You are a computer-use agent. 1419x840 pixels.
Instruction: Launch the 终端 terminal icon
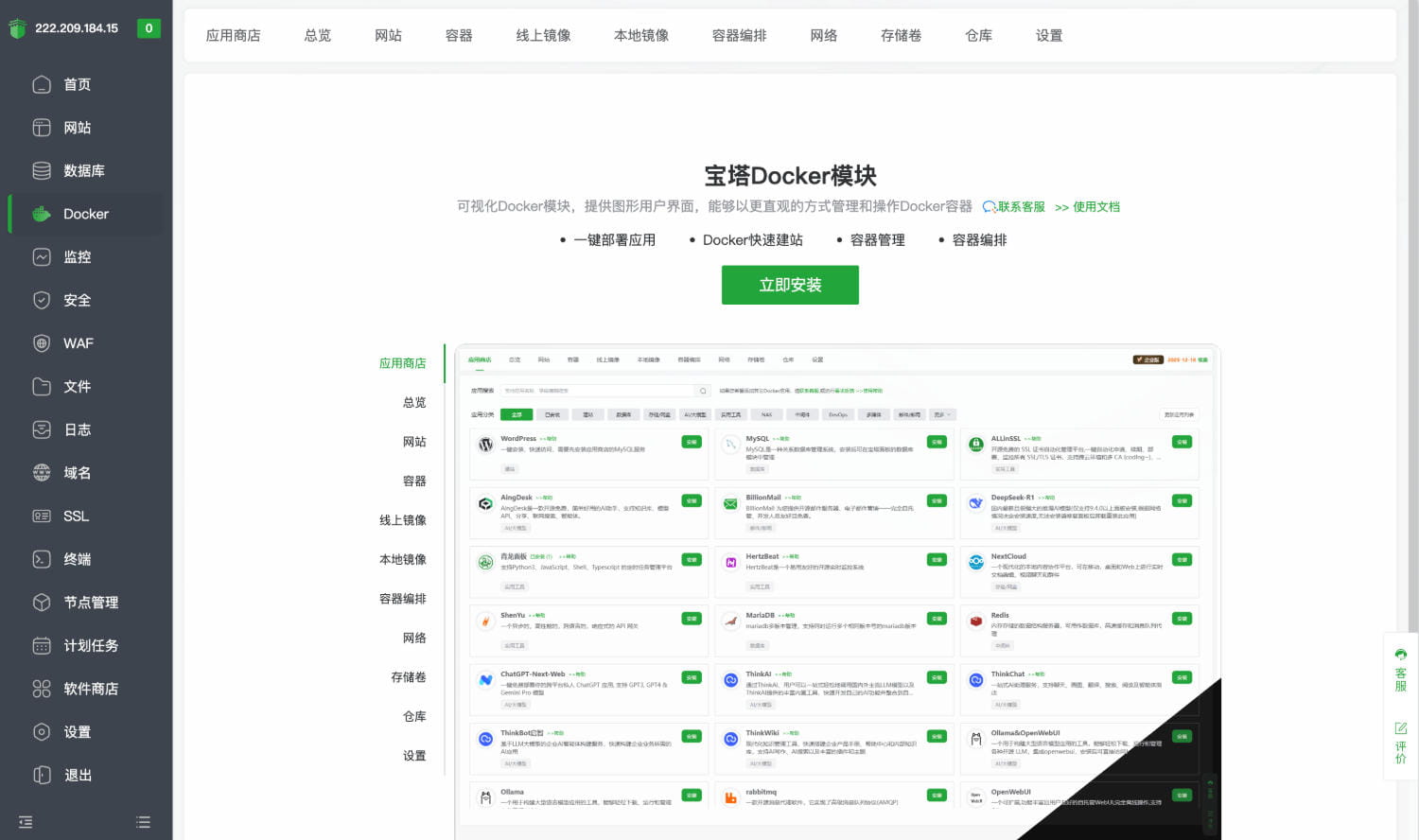(42, 559)
